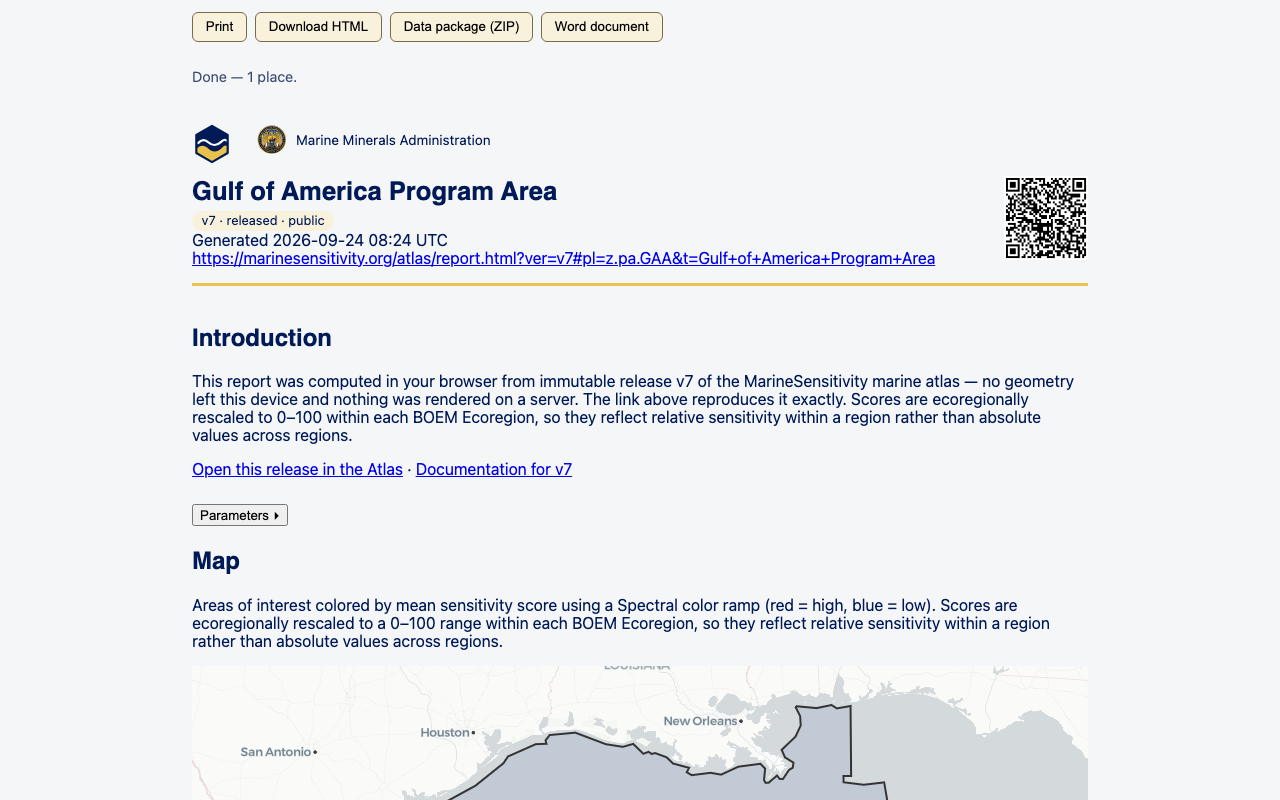Click the 'Done — 1 place.' status message
Screen dimensions: 1280x800
(244, 77)
